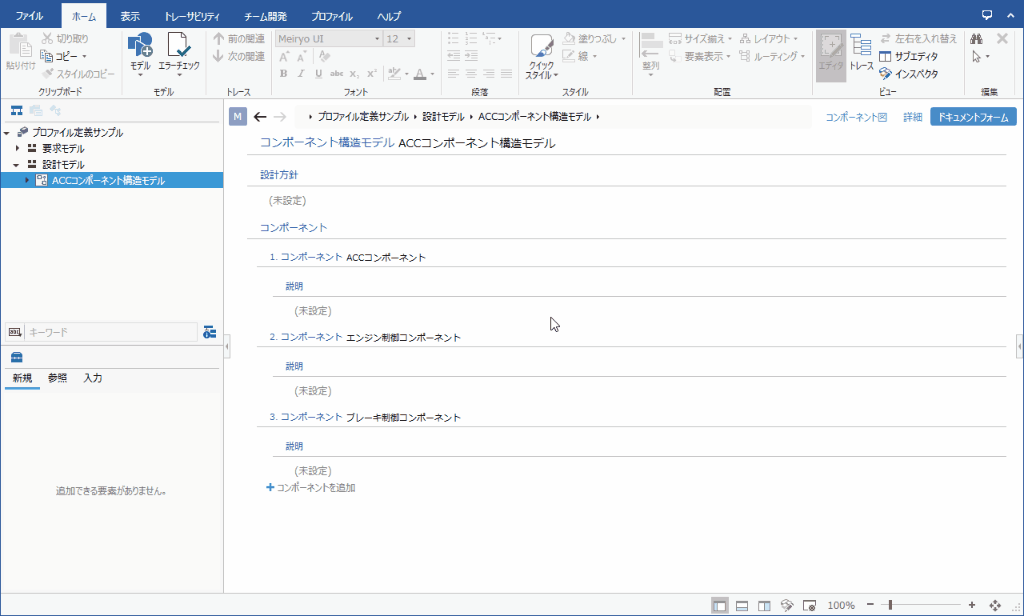Viewport: 1024px width, 616px height.
Task: Run the Error Check tool
Action: [179, 51]
